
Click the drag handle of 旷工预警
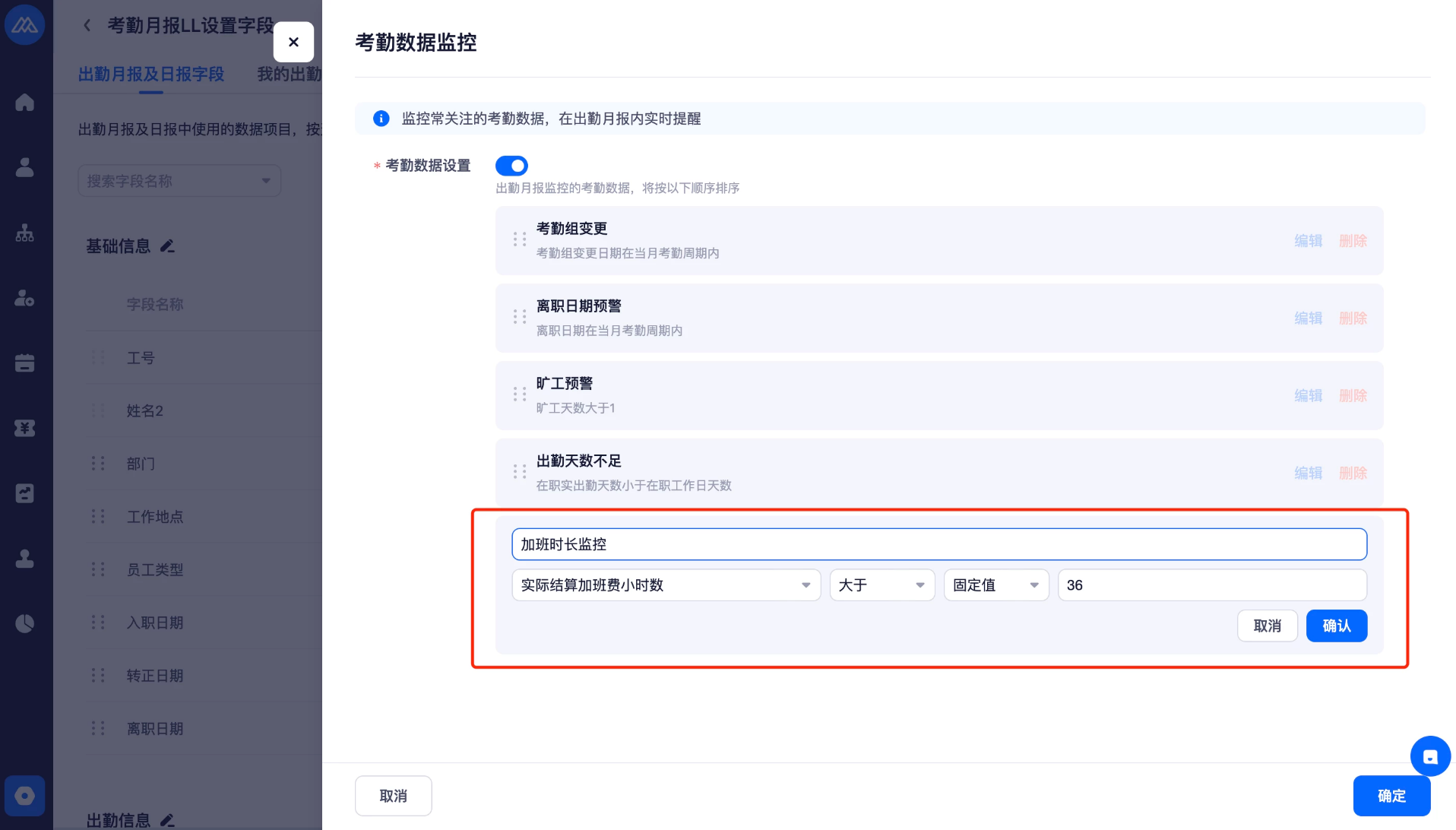(x=520, y=394)
